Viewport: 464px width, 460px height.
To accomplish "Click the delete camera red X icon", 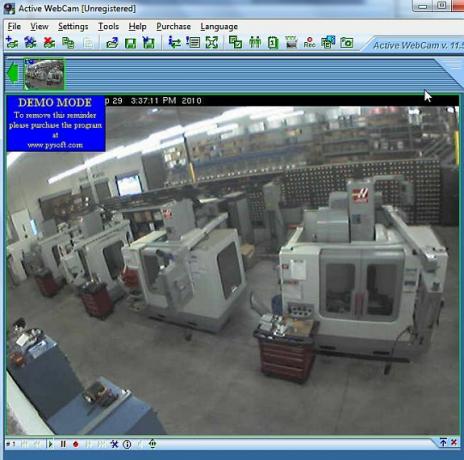I will (x=49, y=42).
